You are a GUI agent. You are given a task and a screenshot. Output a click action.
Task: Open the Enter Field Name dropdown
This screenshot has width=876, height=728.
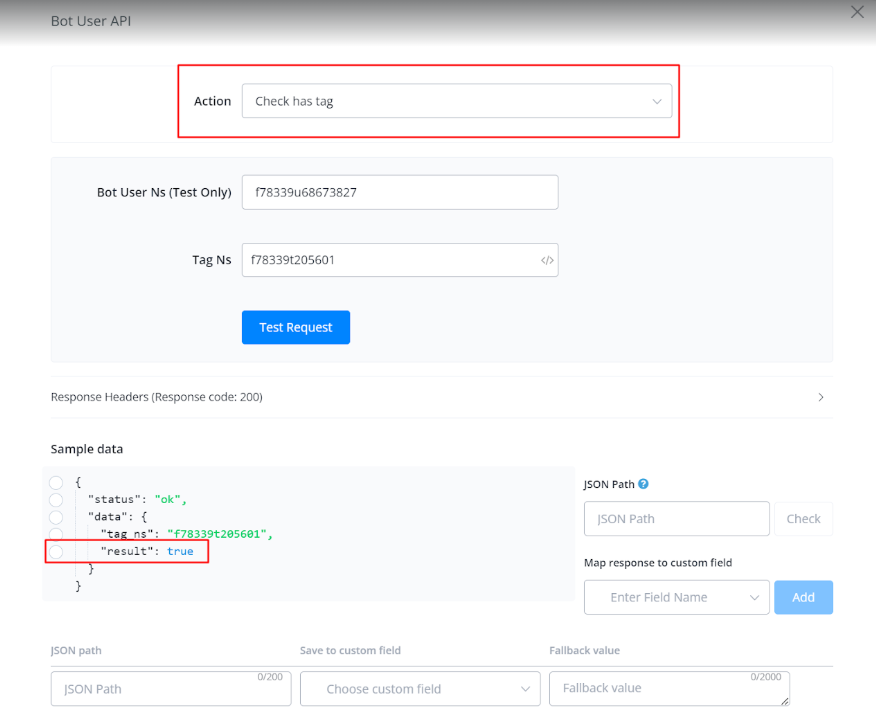[x=676, y=597]
